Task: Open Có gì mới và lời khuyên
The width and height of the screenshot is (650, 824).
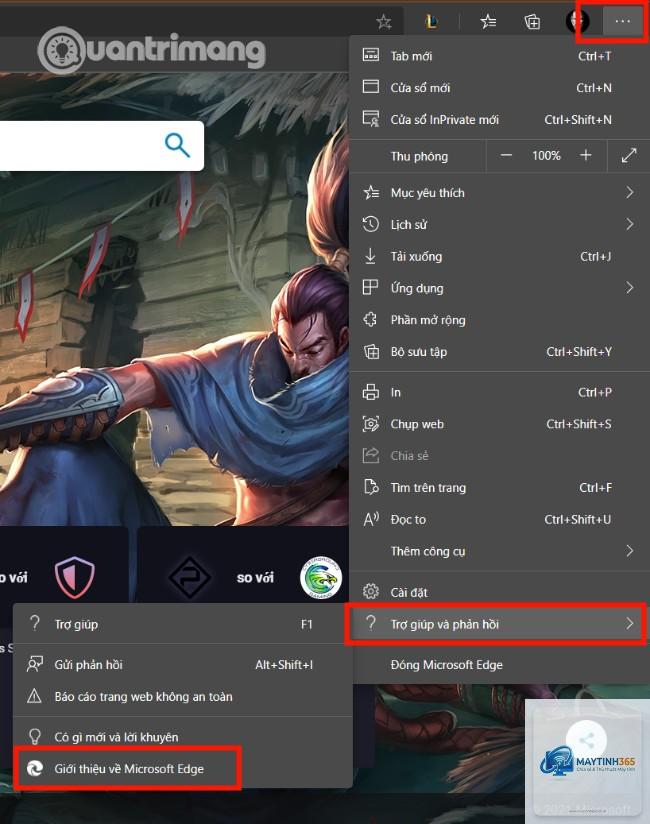Action: pyautogui.click(x=182, y=737)
